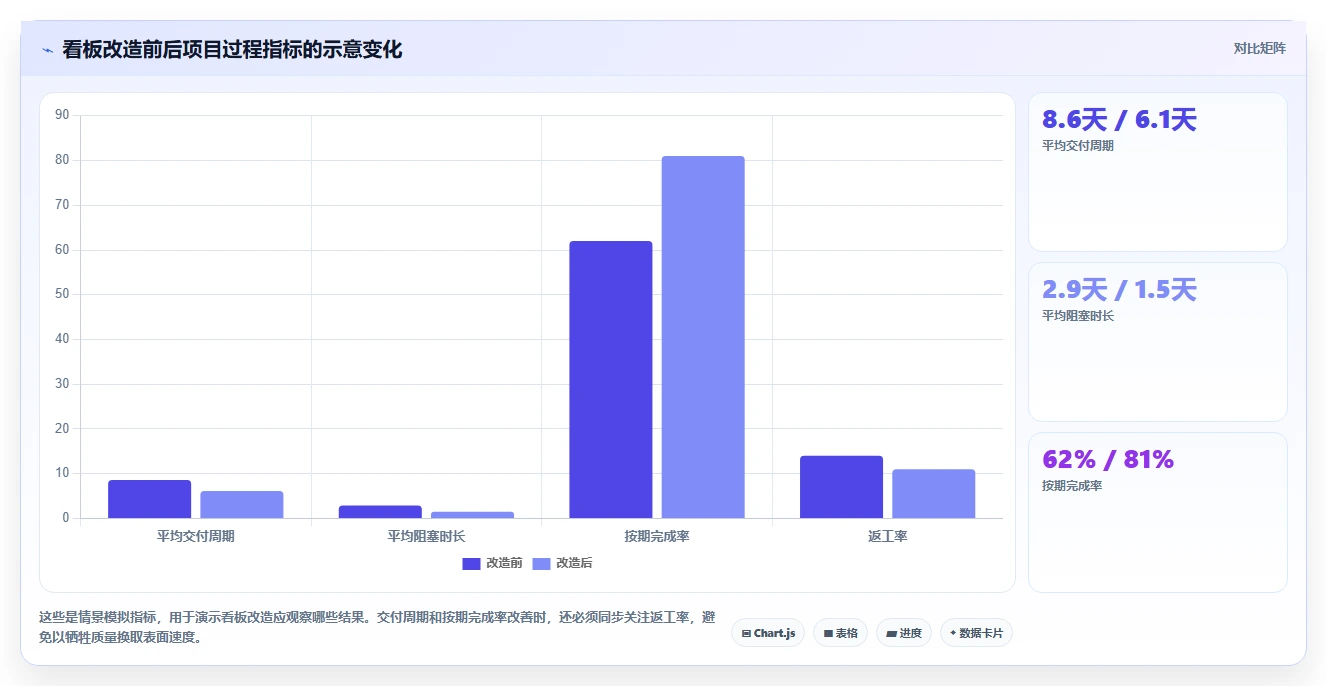Click the 90 y-axis tick label

(x=62, y=115)
